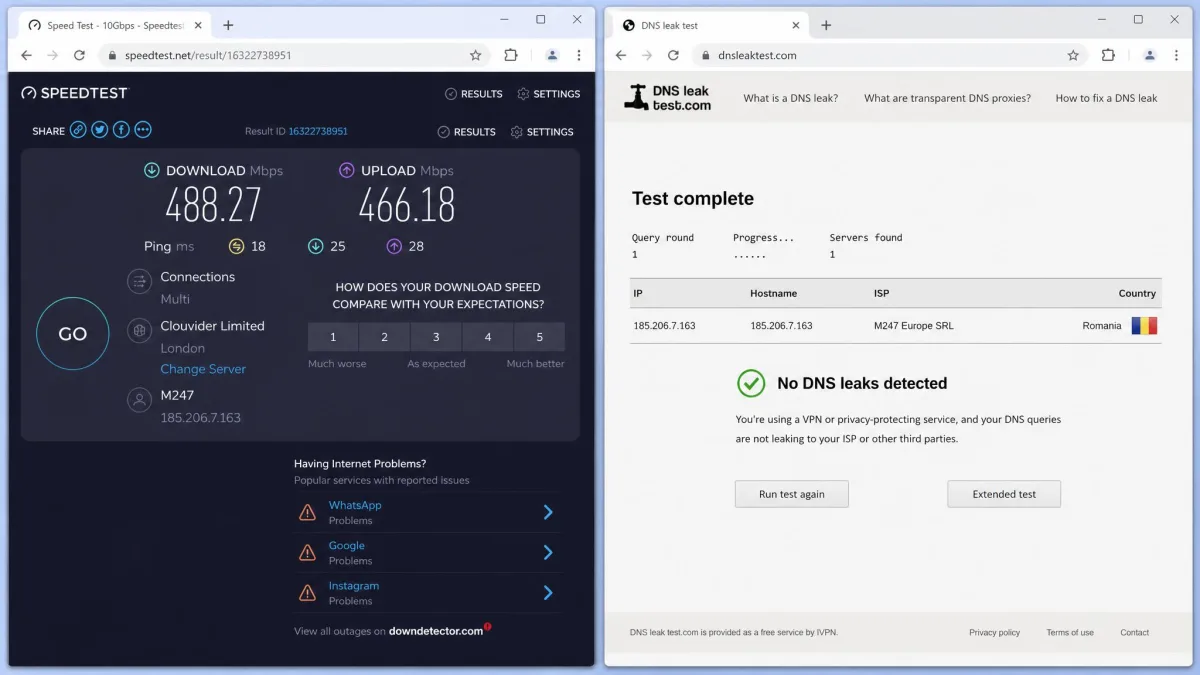Click the upload arrow icon next to UPLOAD
Viewport: 1200px width, 675px height.
pos(347,171)
